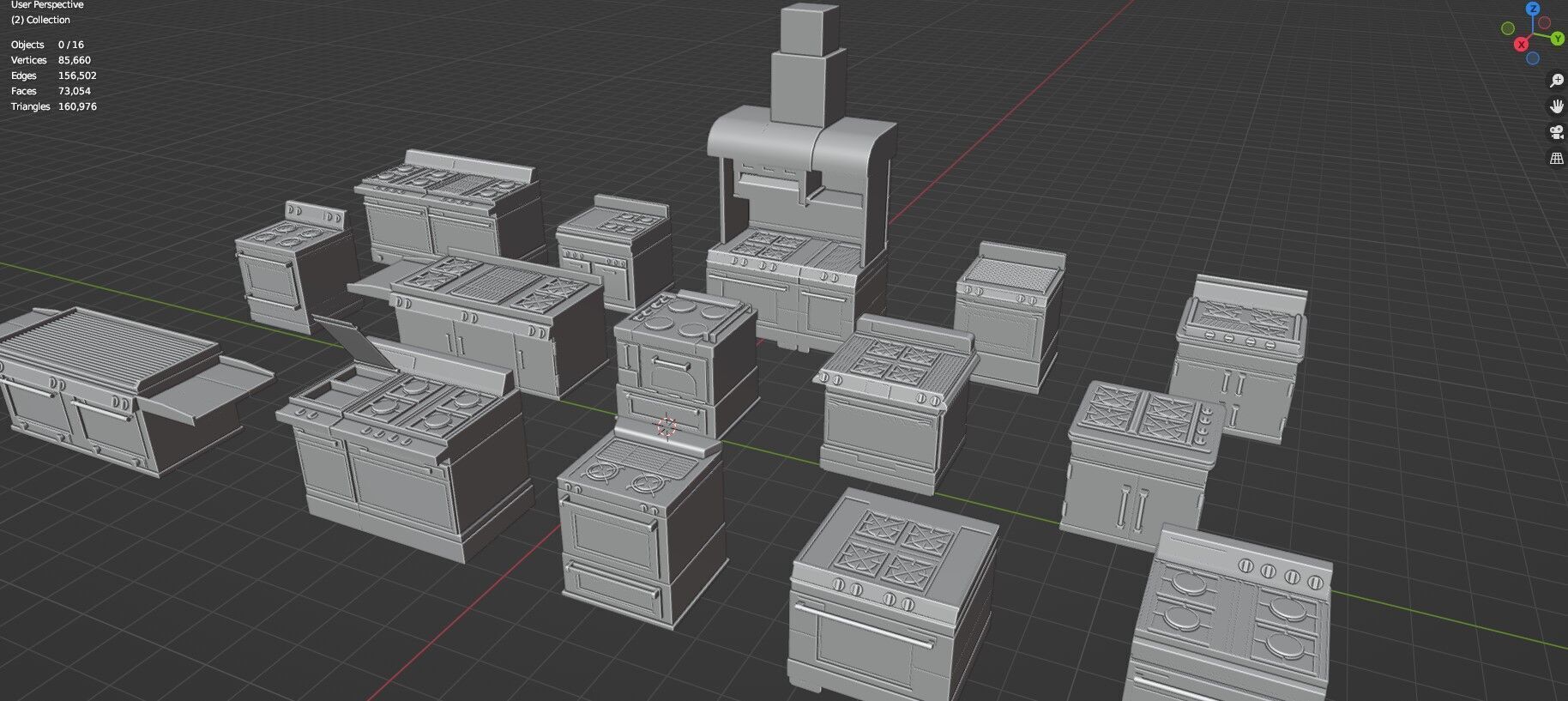Click the "0 / 16" objects count

71,45
